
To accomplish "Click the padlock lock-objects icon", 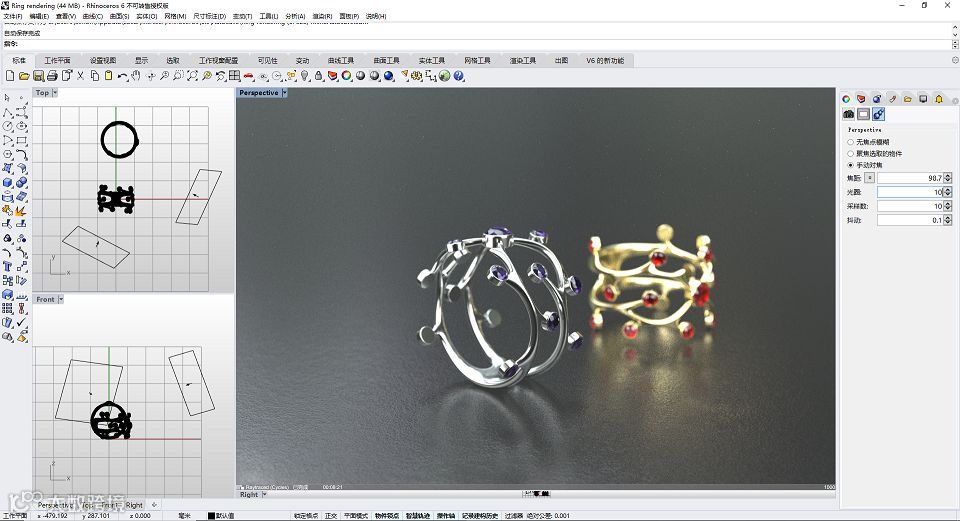I will point(318,76).
